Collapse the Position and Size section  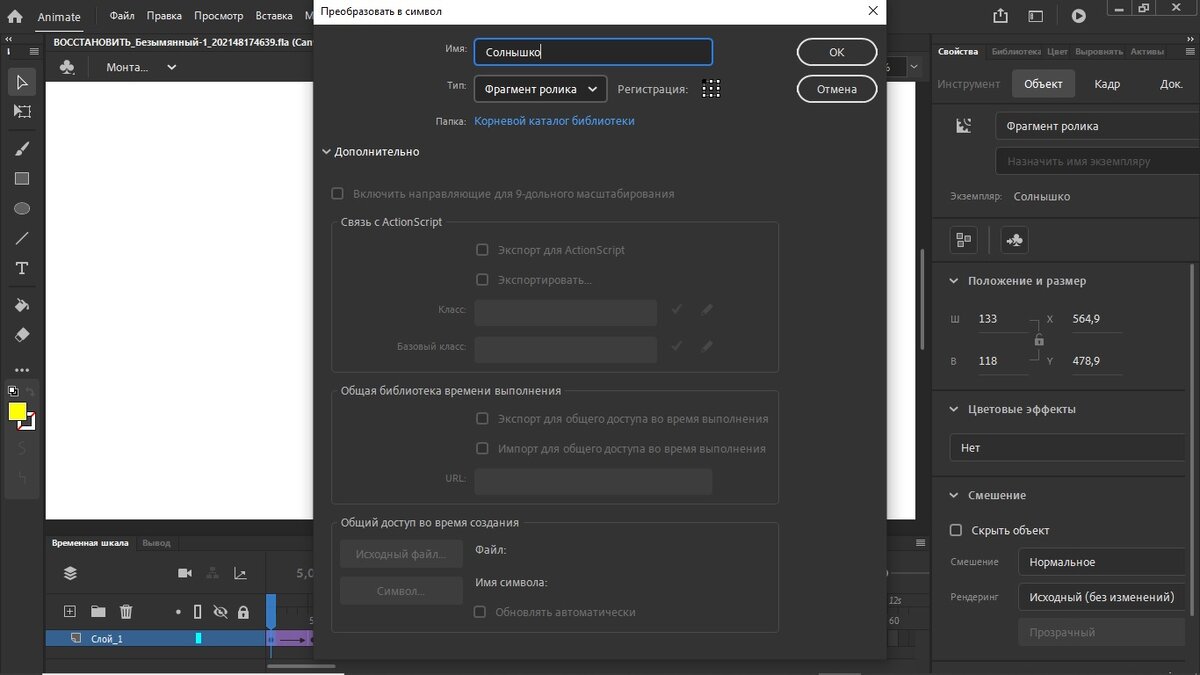point(953,281)
